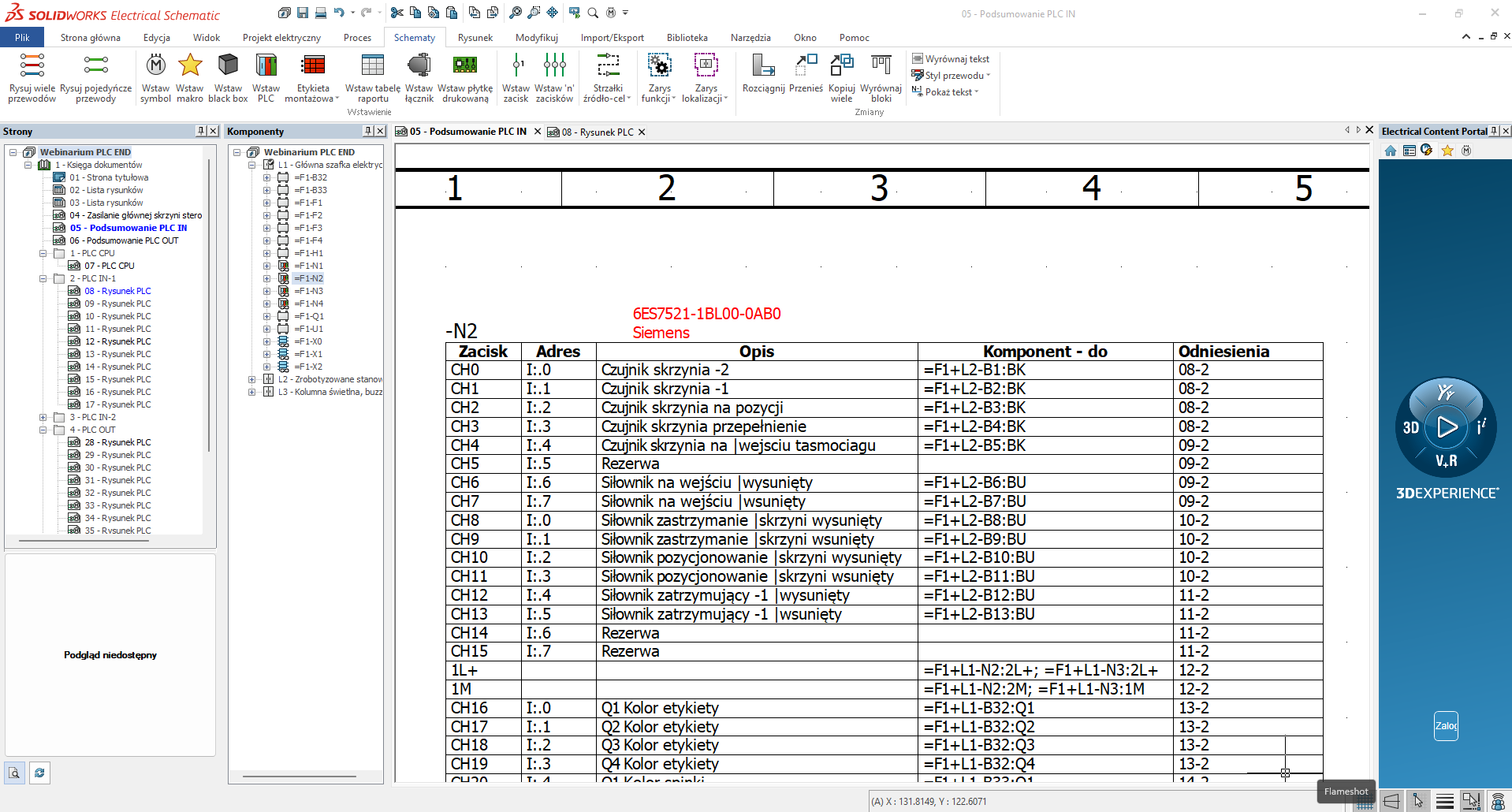This screenshot has height=812, width=1512.
Task: Click Wstaw tabelę raportu icon
Action: coord(372,65)
